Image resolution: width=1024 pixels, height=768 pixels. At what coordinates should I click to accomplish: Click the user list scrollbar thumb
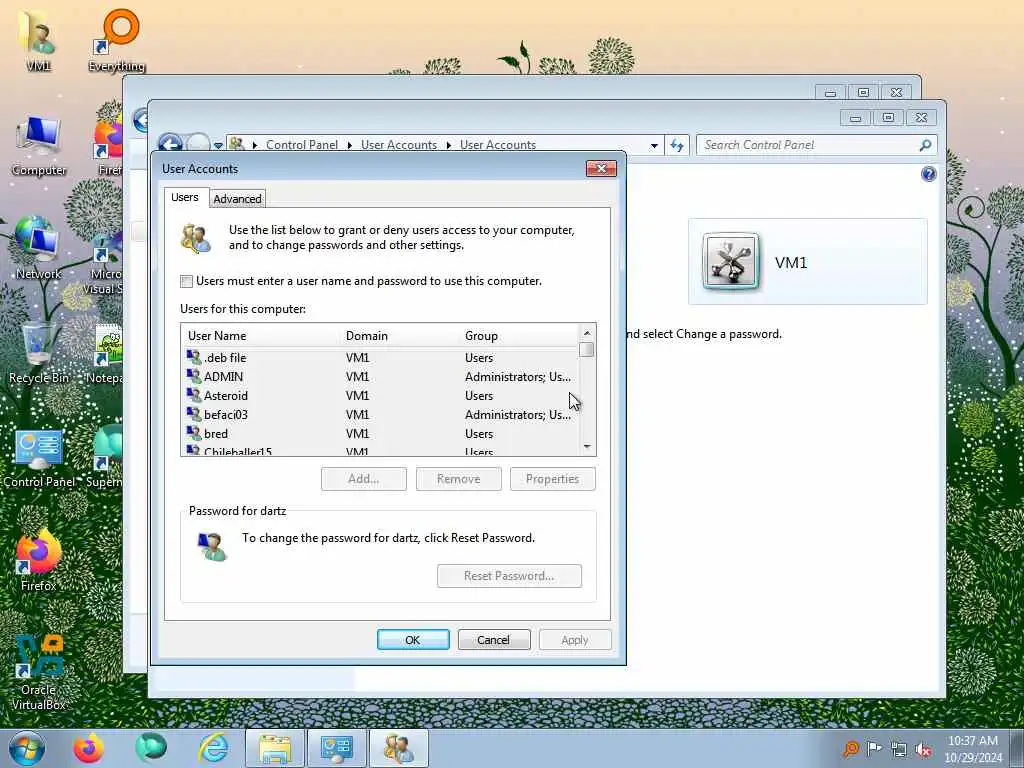point(586,350)
